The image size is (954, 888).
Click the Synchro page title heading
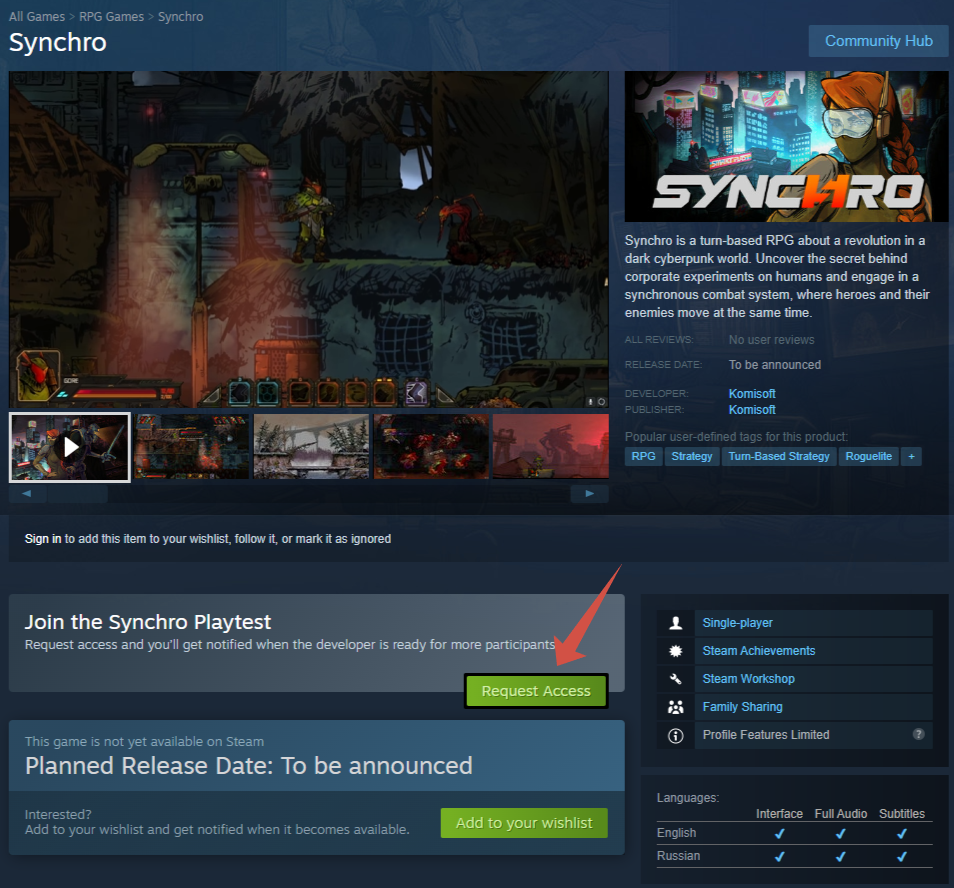click(x=58, y=43)
